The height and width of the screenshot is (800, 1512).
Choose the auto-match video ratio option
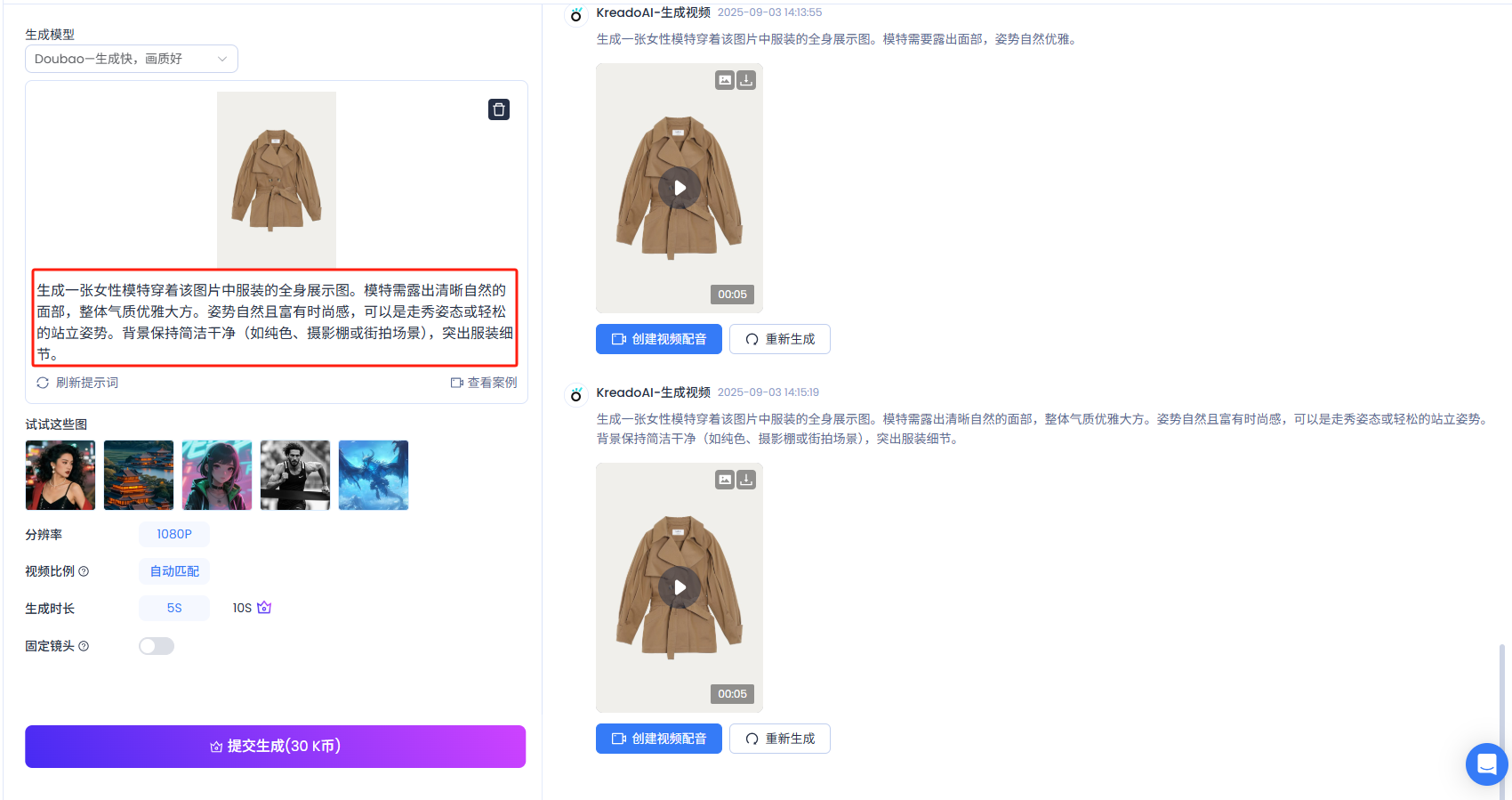click(174, 571)
